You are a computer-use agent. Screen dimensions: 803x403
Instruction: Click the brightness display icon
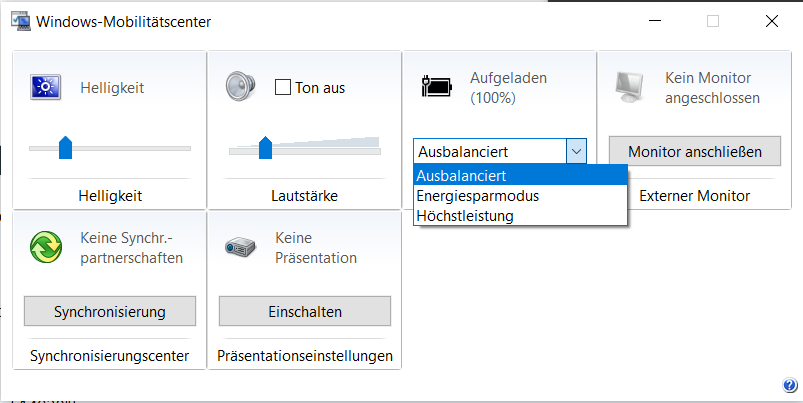coord(45,88)
